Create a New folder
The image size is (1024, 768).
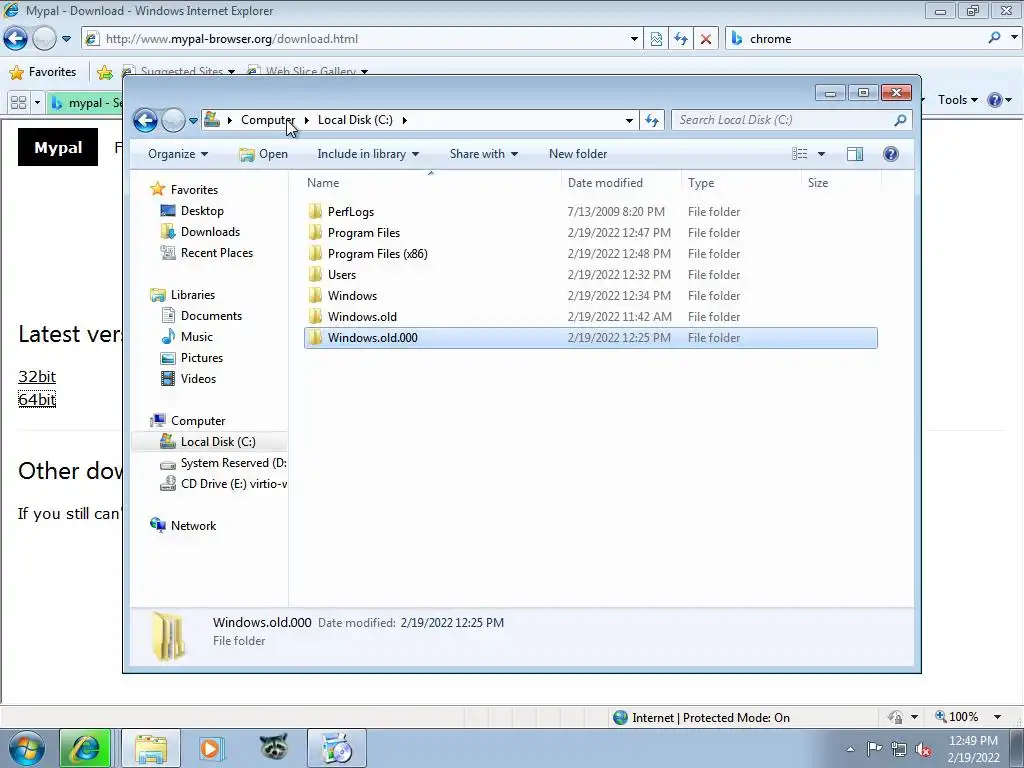[578, 154]
